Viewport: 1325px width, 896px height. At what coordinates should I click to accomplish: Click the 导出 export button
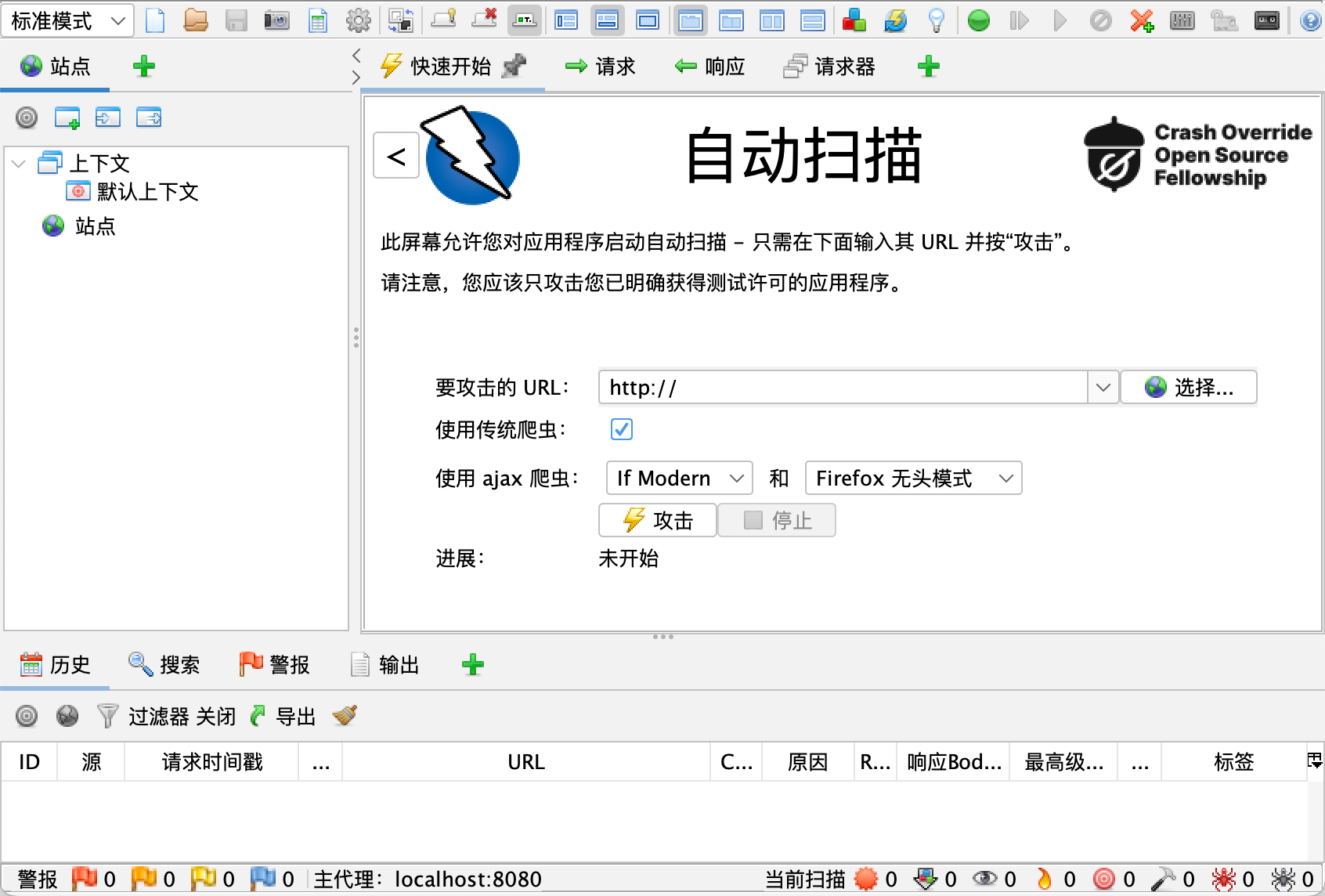click(x=282, y=716)
